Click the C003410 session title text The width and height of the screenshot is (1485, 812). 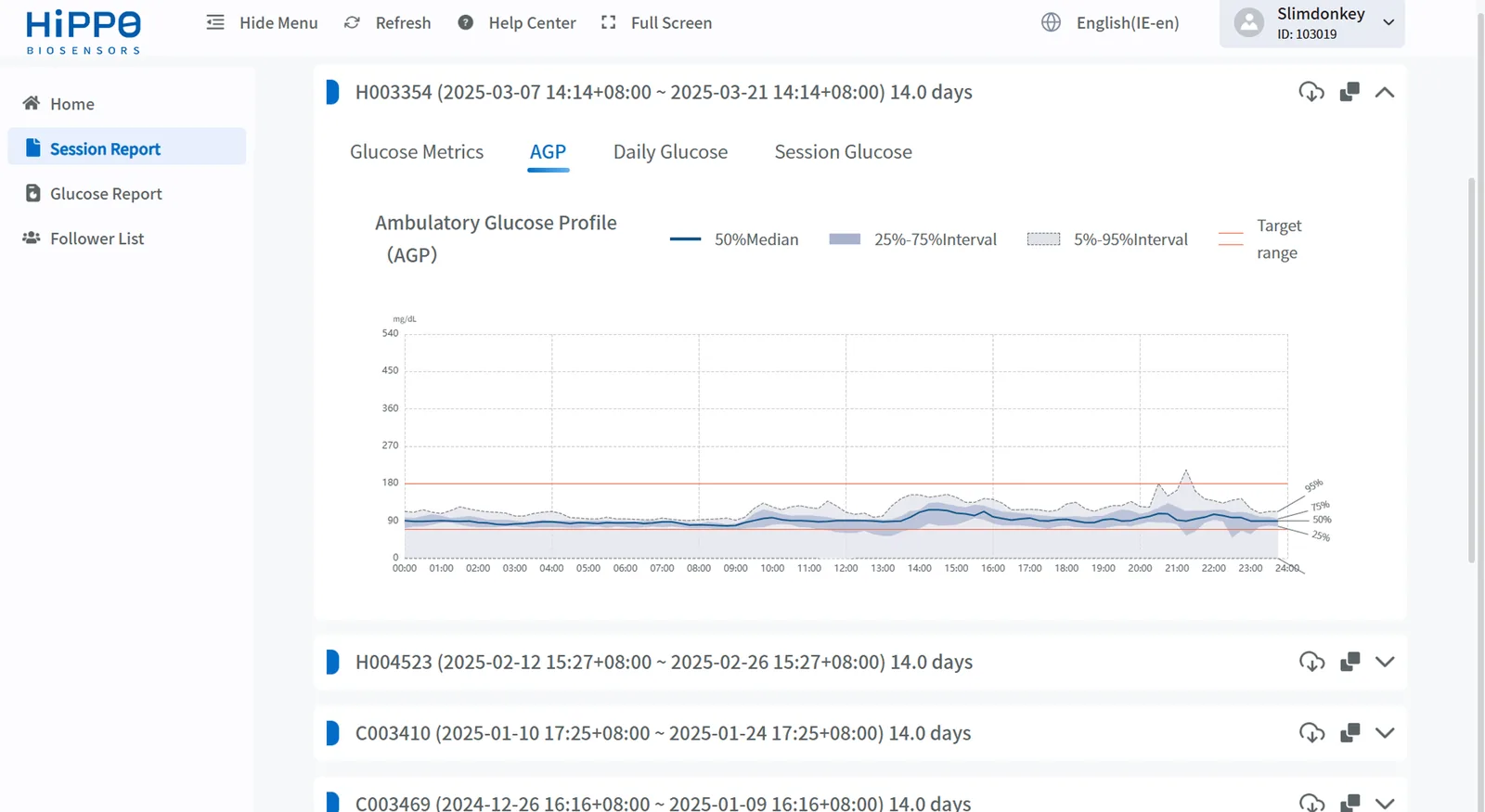(663, 733)
